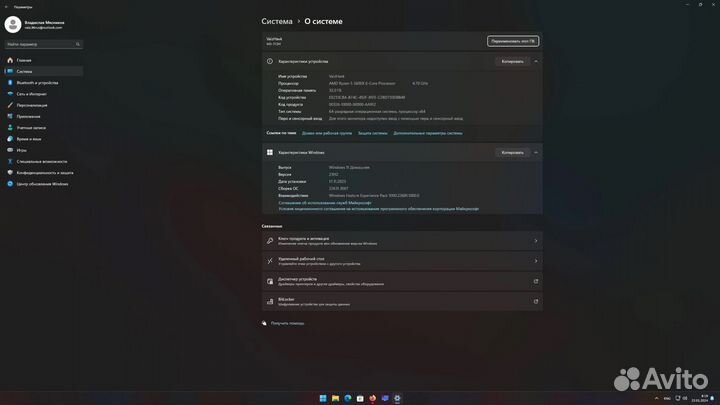Navigate to Система in the breadcrumb
This screenshot has height=405, width=720.
pyautogui.click(x=277, y=20)
